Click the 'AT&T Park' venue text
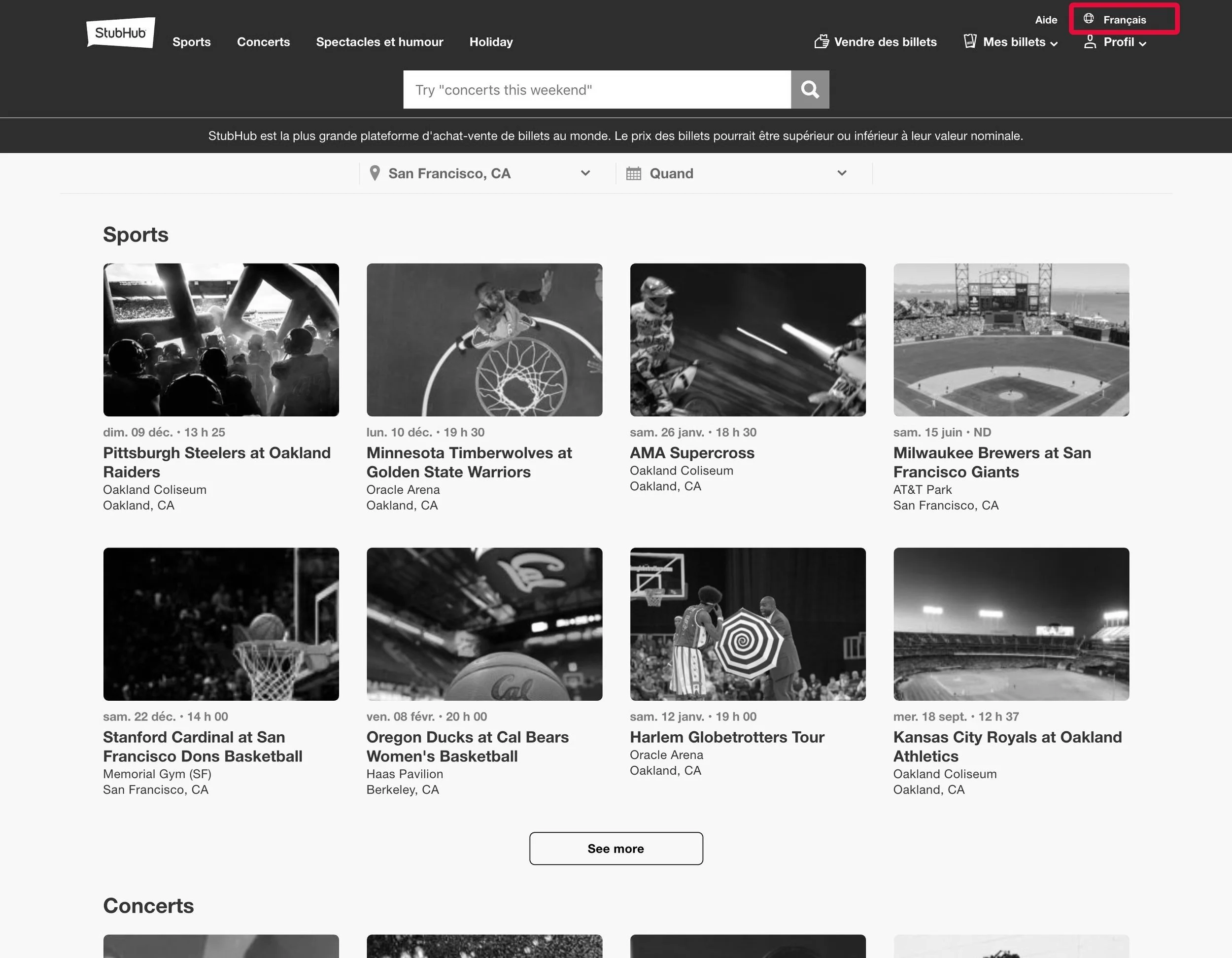Viewport: 1232px width, 958px height. click(923, 490)
